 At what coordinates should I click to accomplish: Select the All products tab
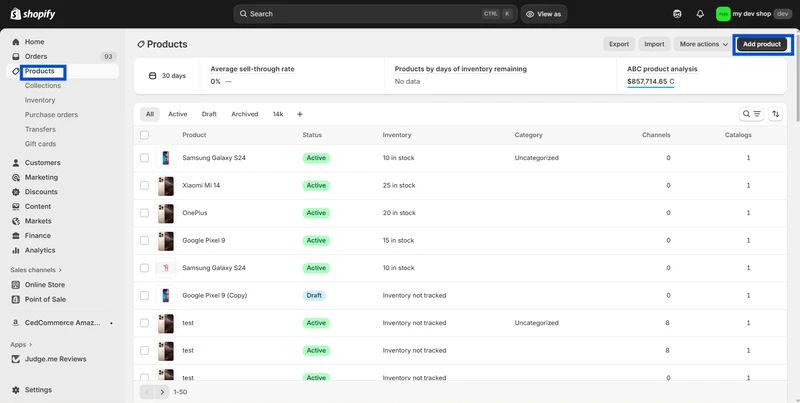(149, 114)
